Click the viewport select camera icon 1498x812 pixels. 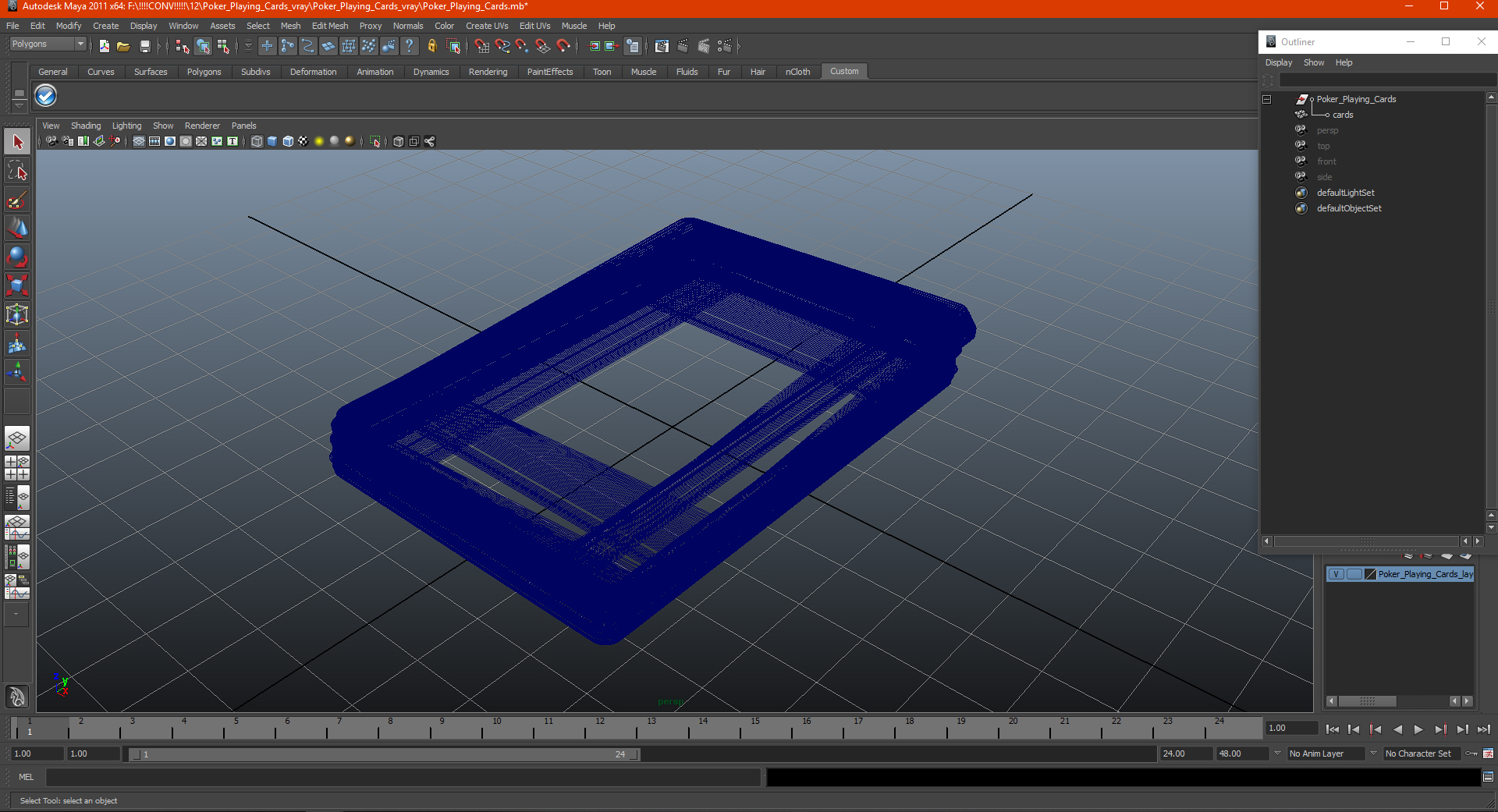51,141
